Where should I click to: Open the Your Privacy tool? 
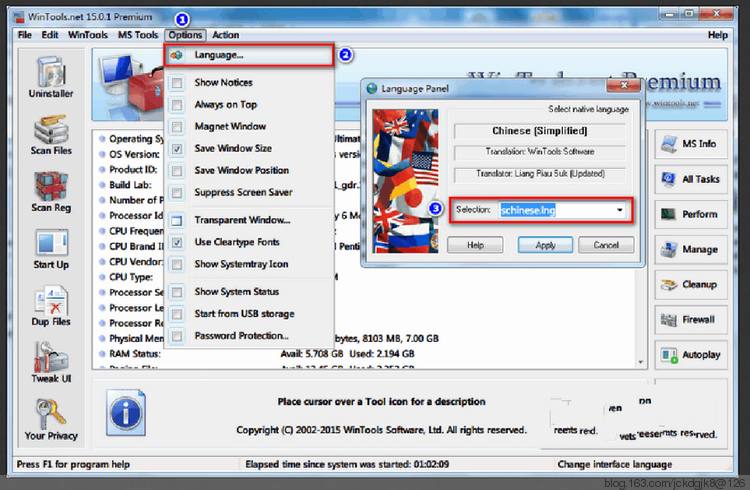point(51,420)
